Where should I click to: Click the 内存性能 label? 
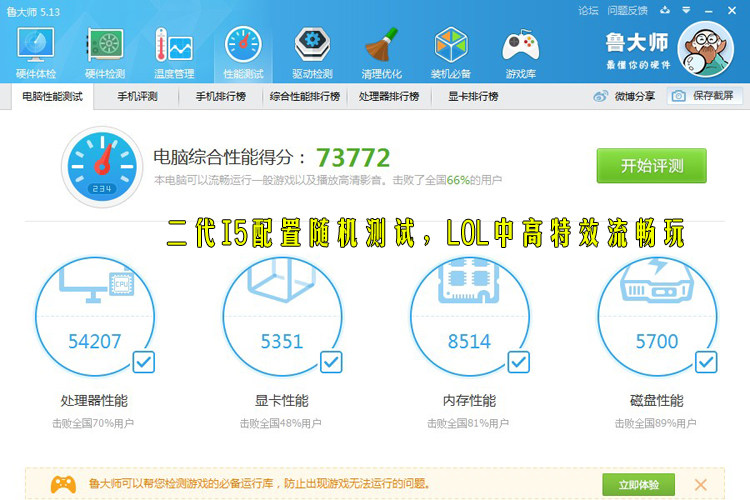(x=469, y=400)
